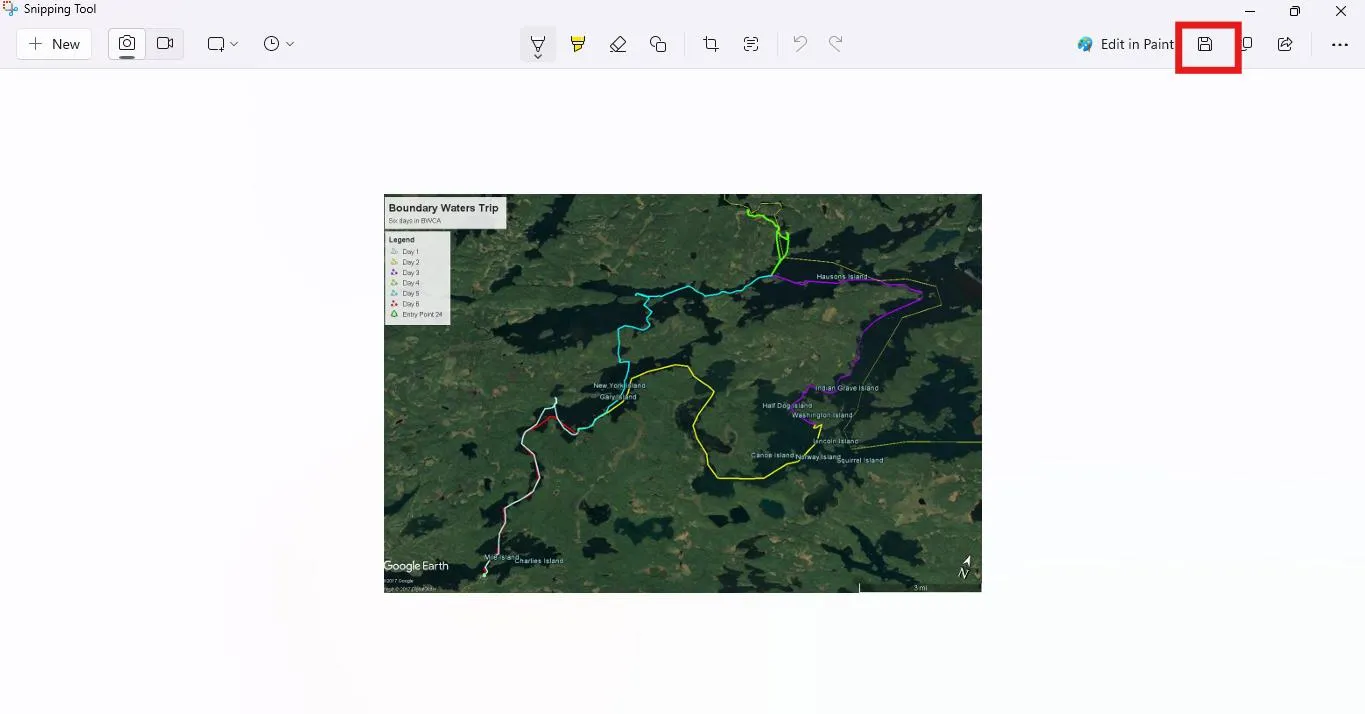1365x714 pixels.
Task: Select the Eraser tool
Action: [618, 44]
